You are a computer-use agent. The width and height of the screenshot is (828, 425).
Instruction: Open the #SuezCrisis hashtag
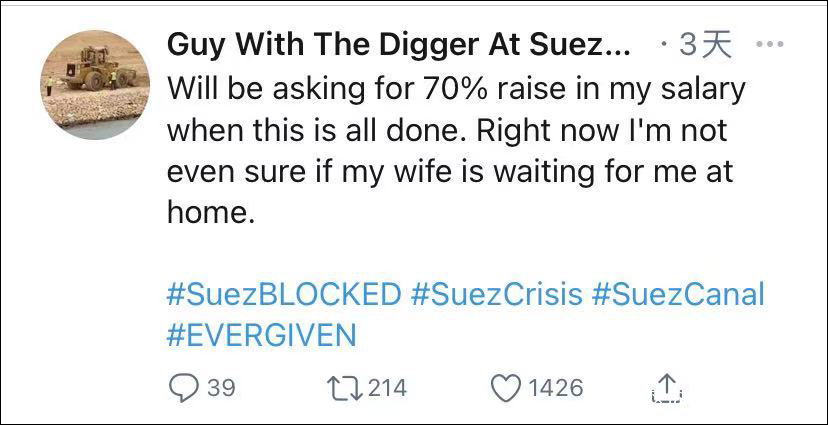495,294
